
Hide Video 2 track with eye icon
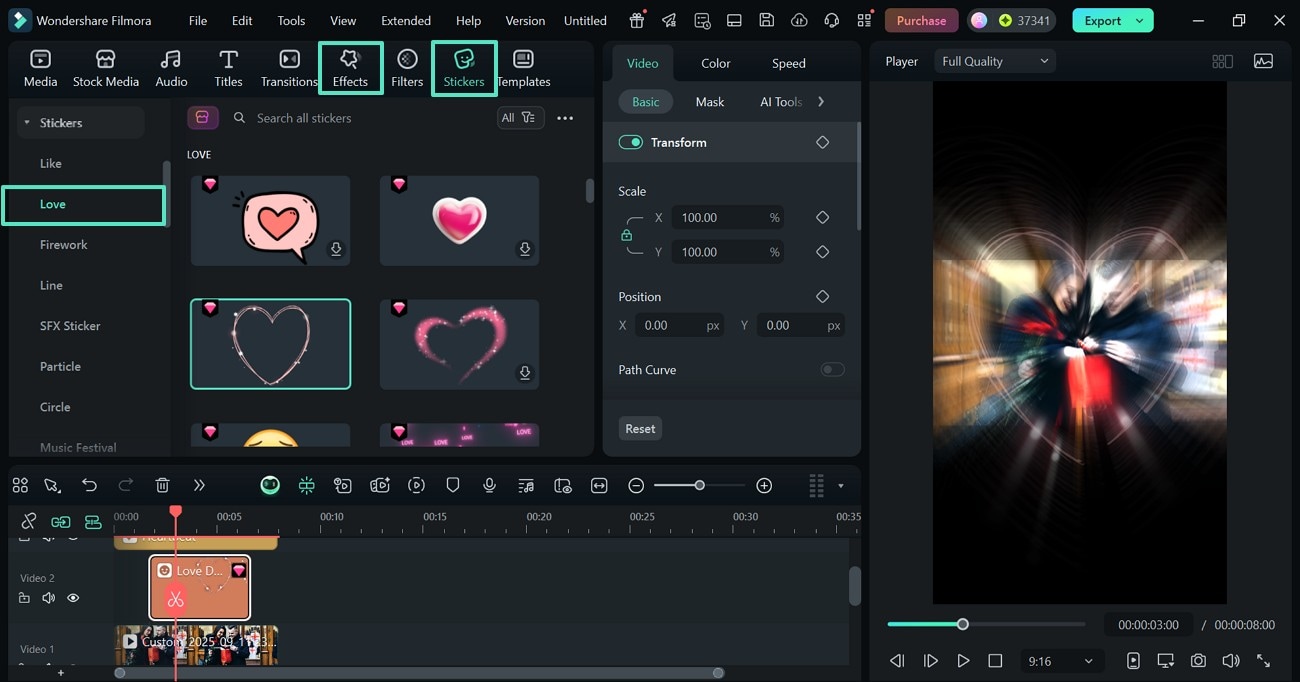pyautogui.click(x=73, y=598)
